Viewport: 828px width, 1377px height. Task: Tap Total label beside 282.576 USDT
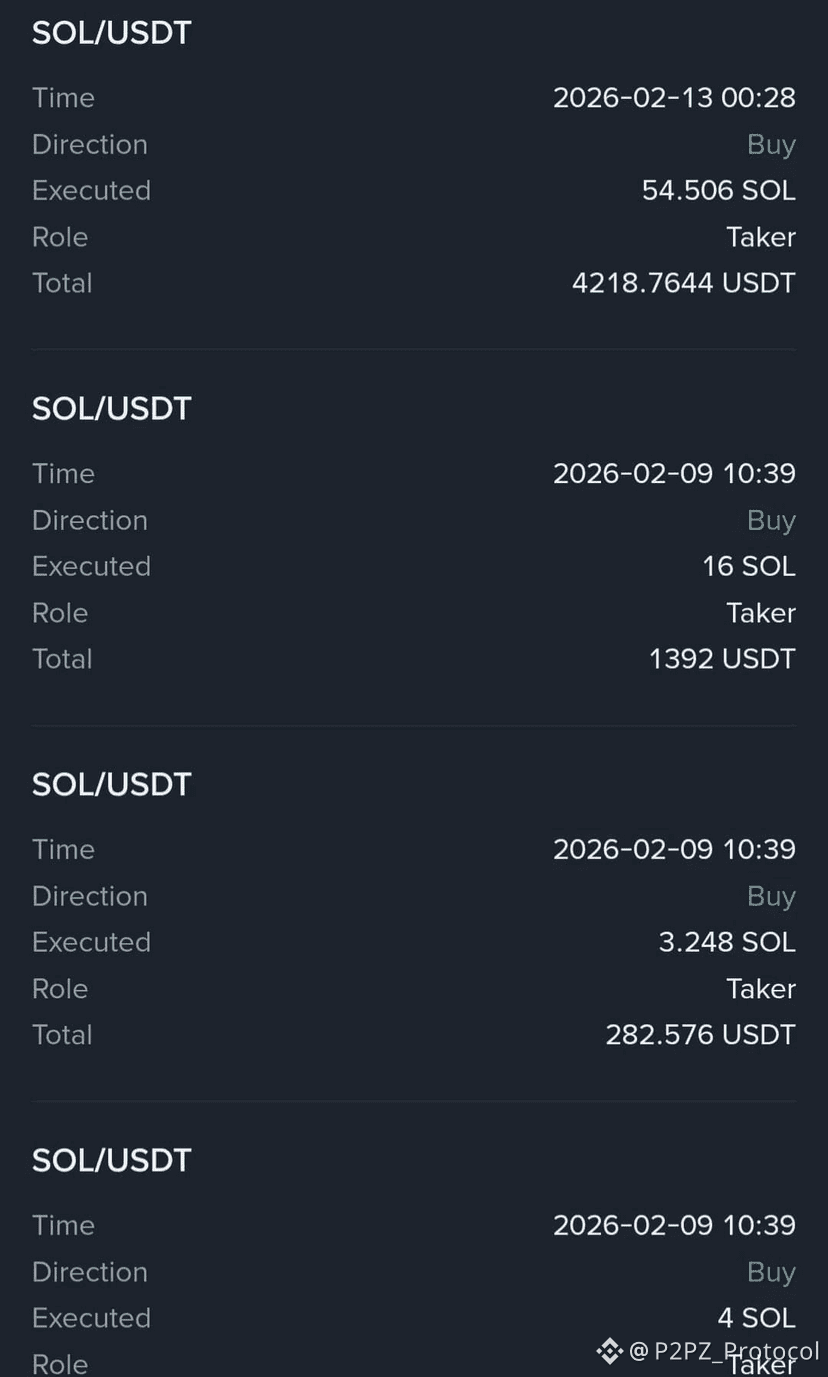pos(62,1035)
